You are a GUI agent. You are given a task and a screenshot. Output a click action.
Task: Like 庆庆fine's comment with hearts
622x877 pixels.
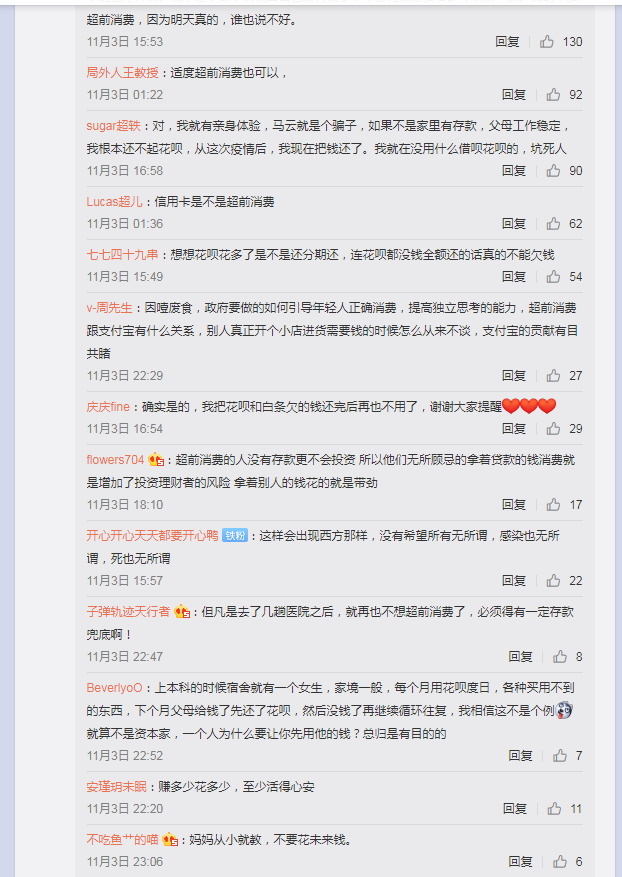[x=553, y=429]
